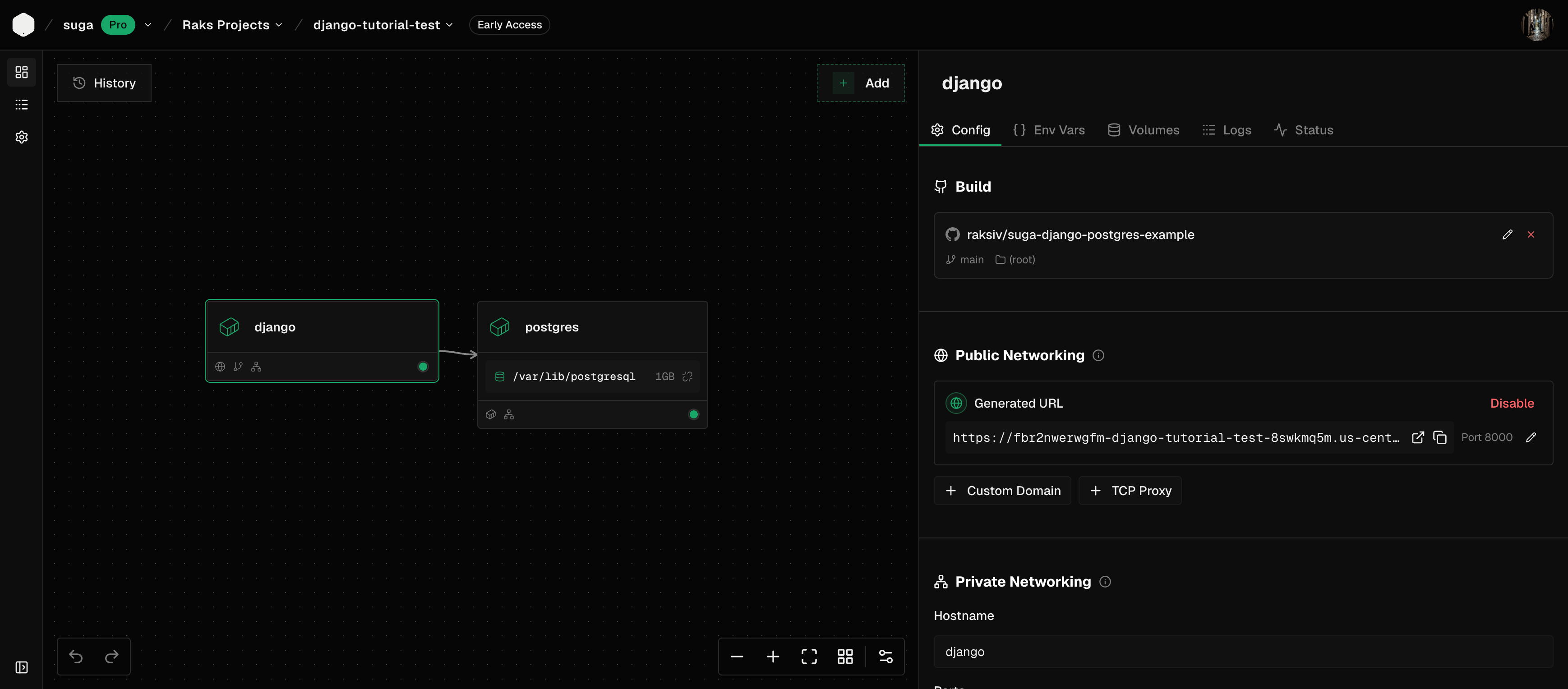Switch to the Config tab
Image resolution: width=1568 pixels, height=689 pixels.
(960, 130)
